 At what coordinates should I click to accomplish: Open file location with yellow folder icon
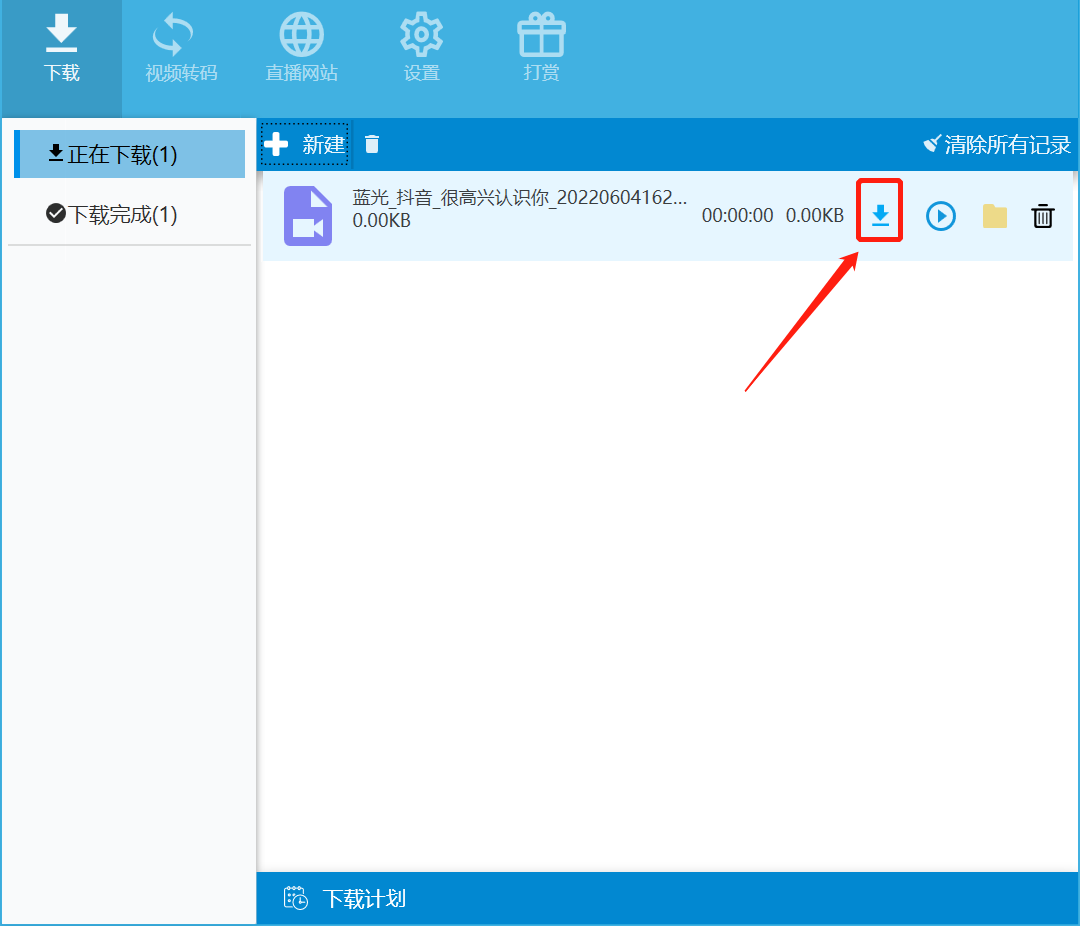point(994,216)
